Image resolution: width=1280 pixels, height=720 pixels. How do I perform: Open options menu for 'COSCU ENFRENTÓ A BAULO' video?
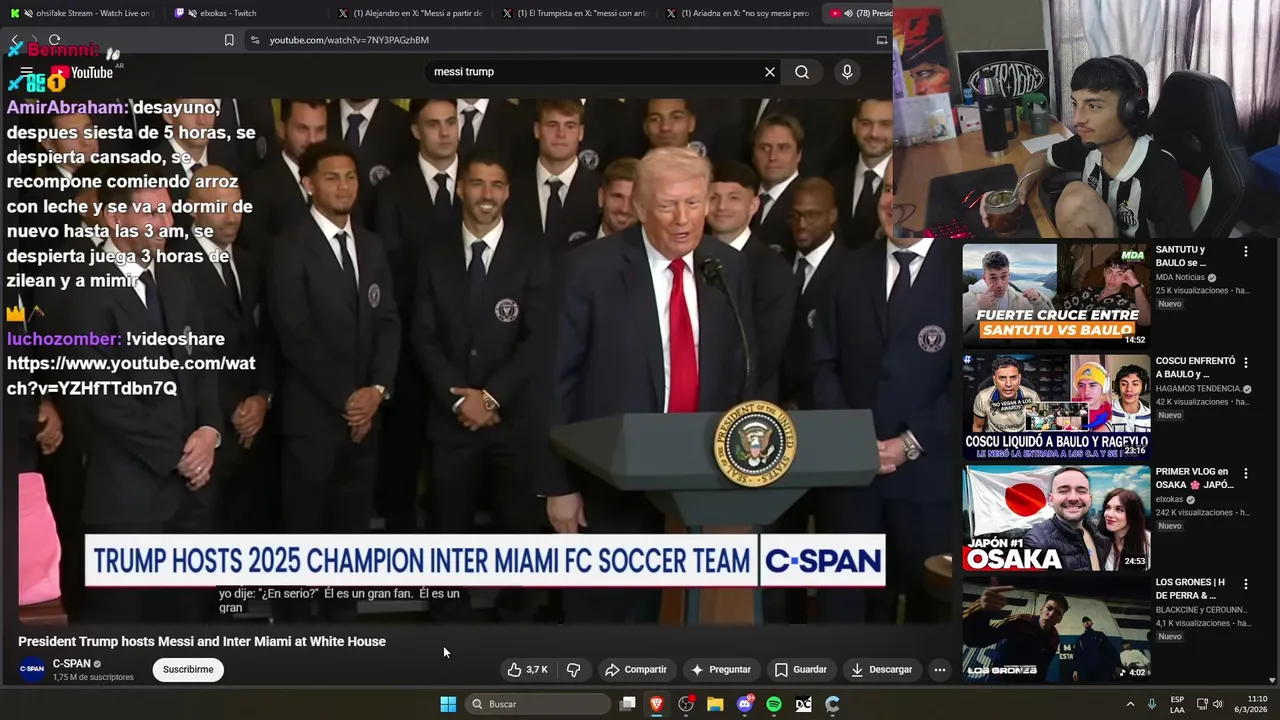click(x=1246, y=362)
